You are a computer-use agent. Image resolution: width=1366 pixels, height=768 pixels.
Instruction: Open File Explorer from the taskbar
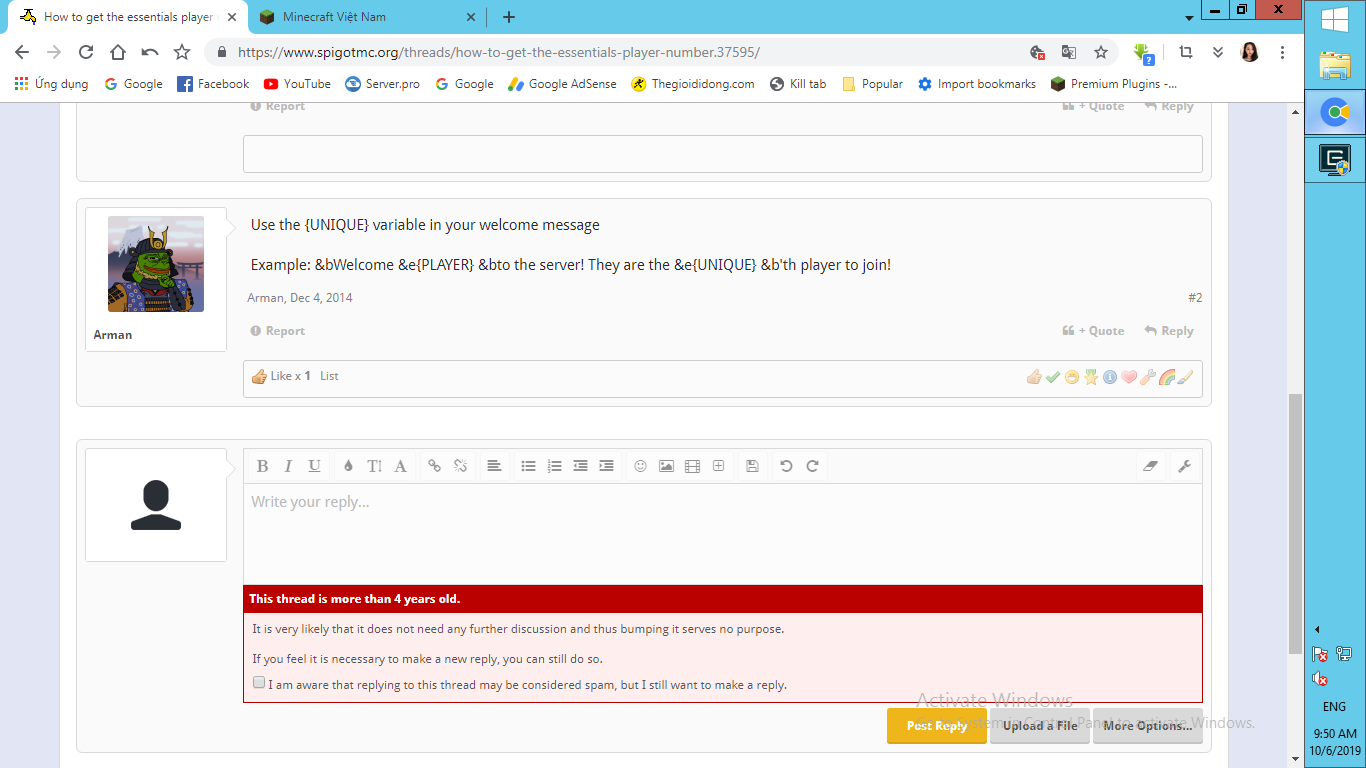1335,65
